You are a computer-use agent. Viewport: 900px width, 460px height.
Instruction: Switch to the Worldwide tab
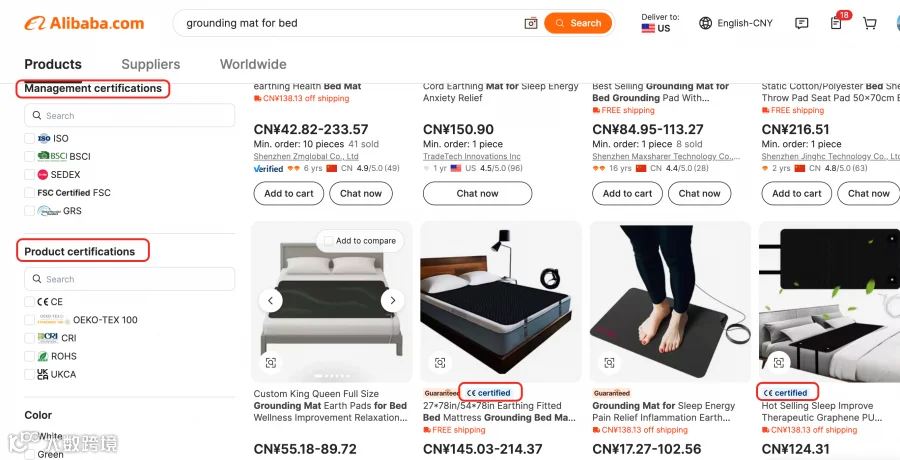(x=253, y=64)
